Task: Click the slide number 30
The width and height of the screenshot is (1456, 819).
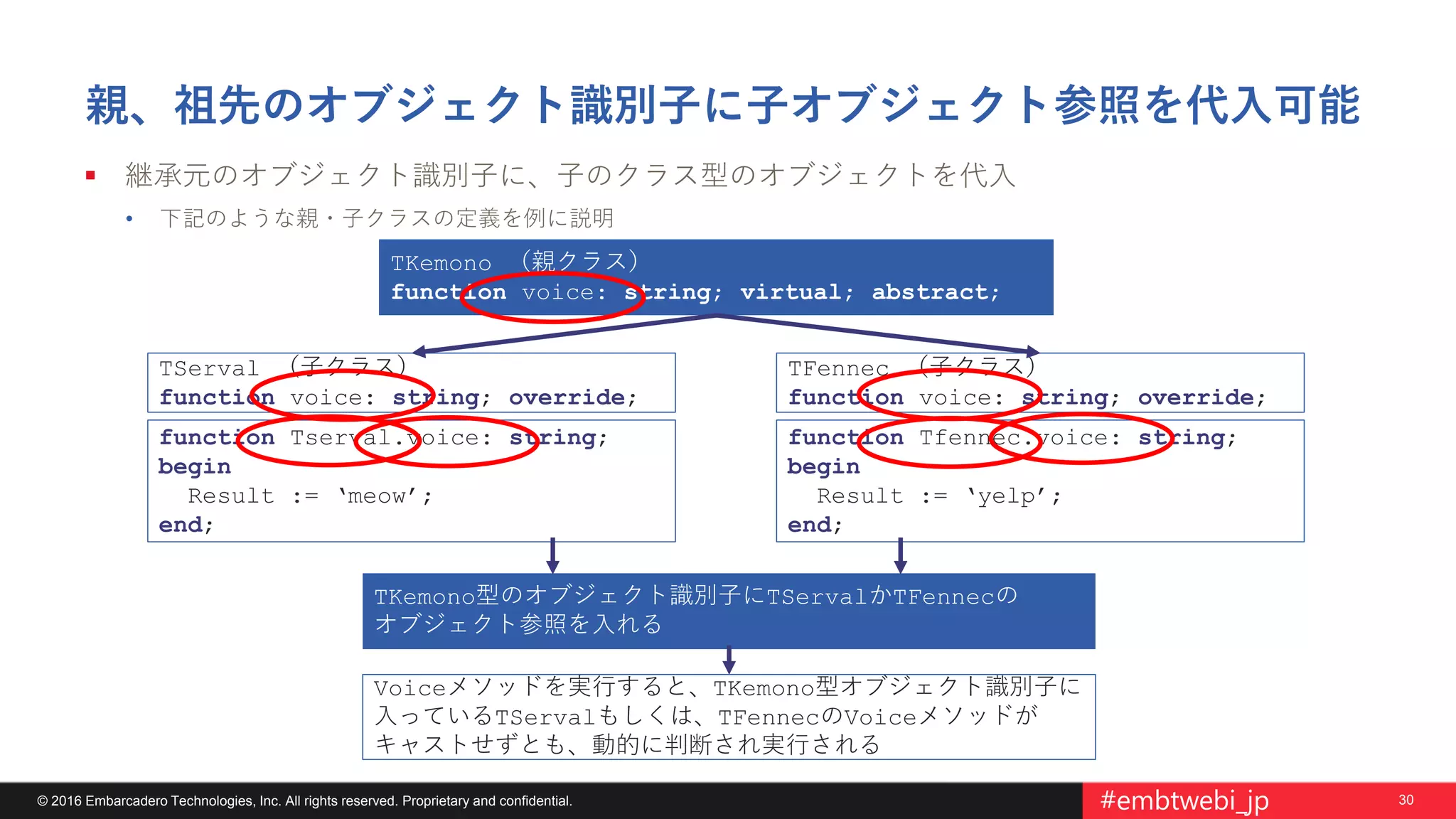Action: coord(1406,800)
